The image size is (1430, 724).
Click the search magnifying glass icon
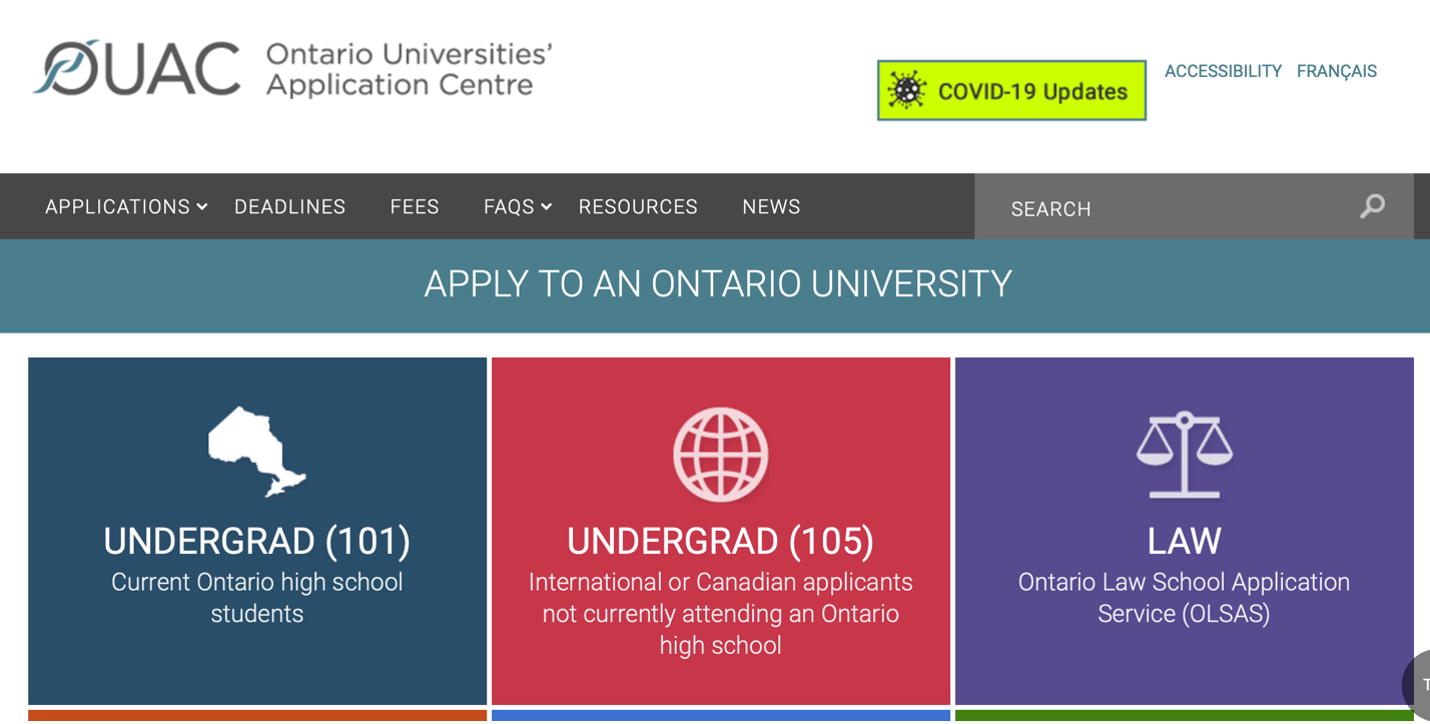point(1372,206)
